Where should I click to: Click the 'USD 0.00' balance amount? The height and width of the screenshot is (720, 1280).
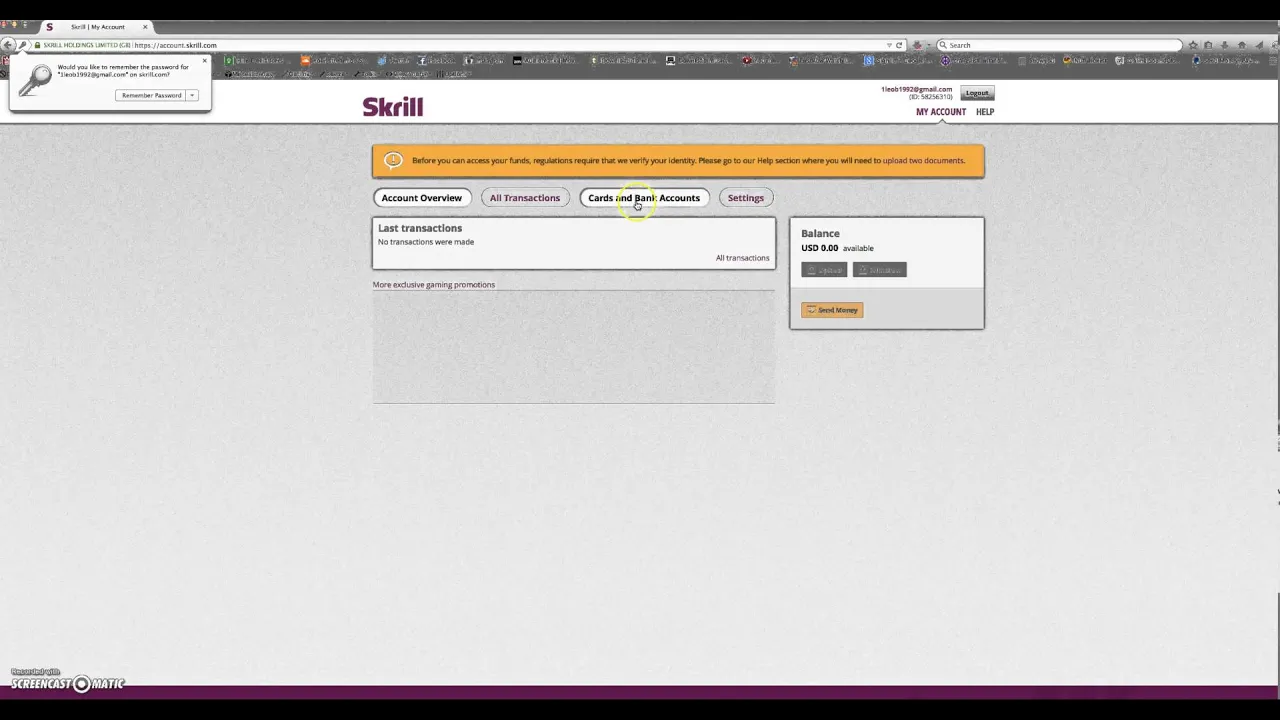tap(820, 248)
